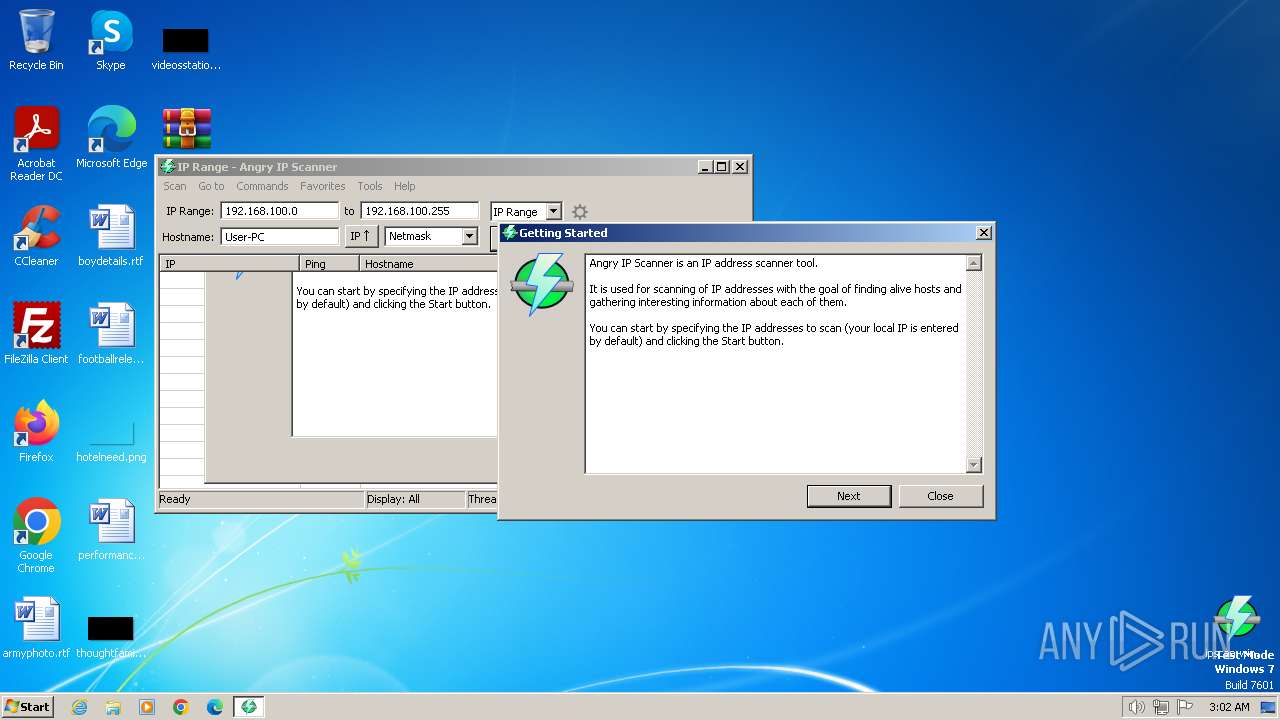Open the Go to menu
Image resolution: width=1280 pixels, height=720 pixels.
point(211,186)
